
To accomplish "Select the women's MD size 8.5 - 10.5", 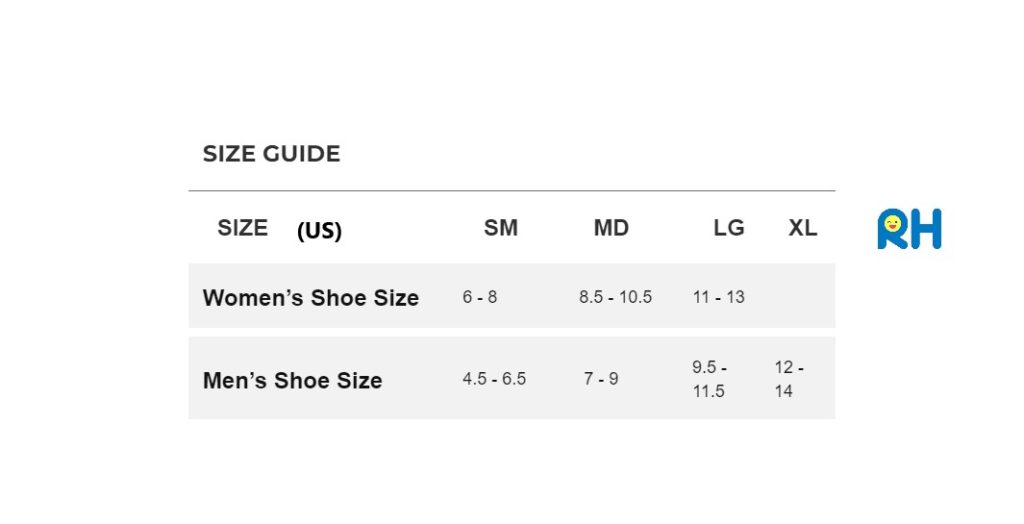I will (x=615, y=297).
